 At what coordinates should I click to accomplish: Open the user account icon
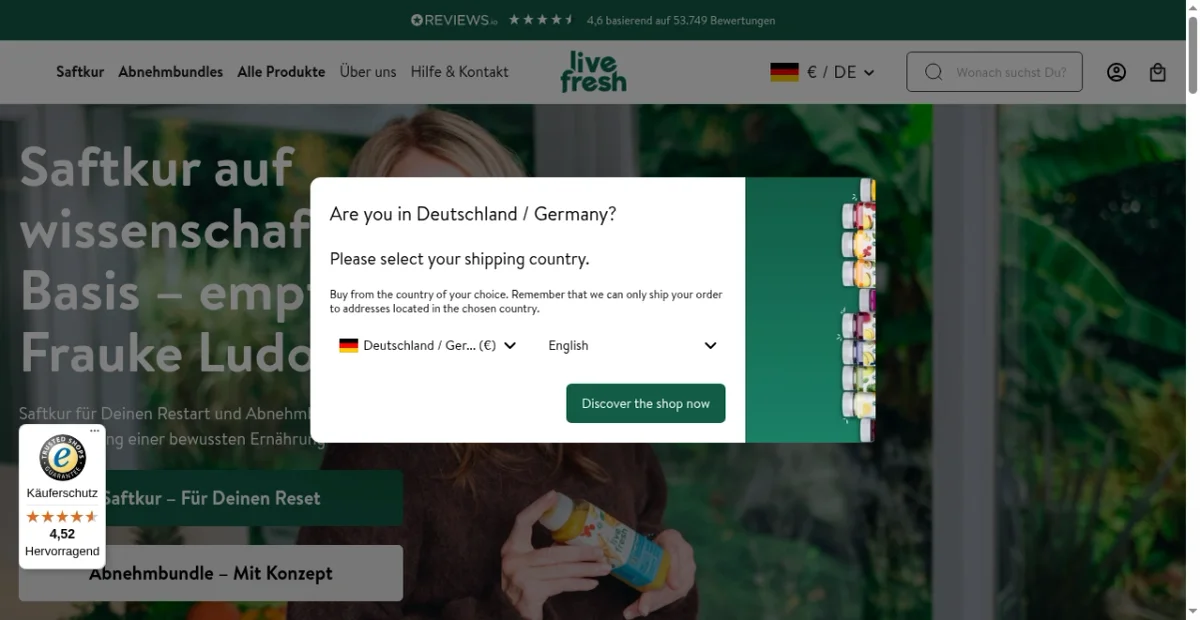(x=1116, y=72)
